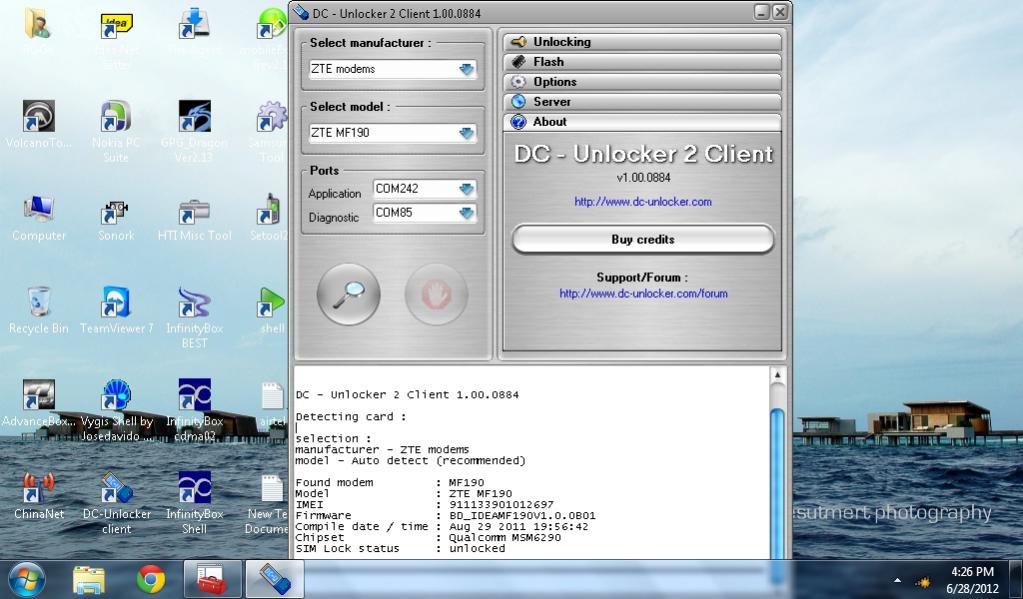
Task: Expand the Unlocking section
Action: 642,42
